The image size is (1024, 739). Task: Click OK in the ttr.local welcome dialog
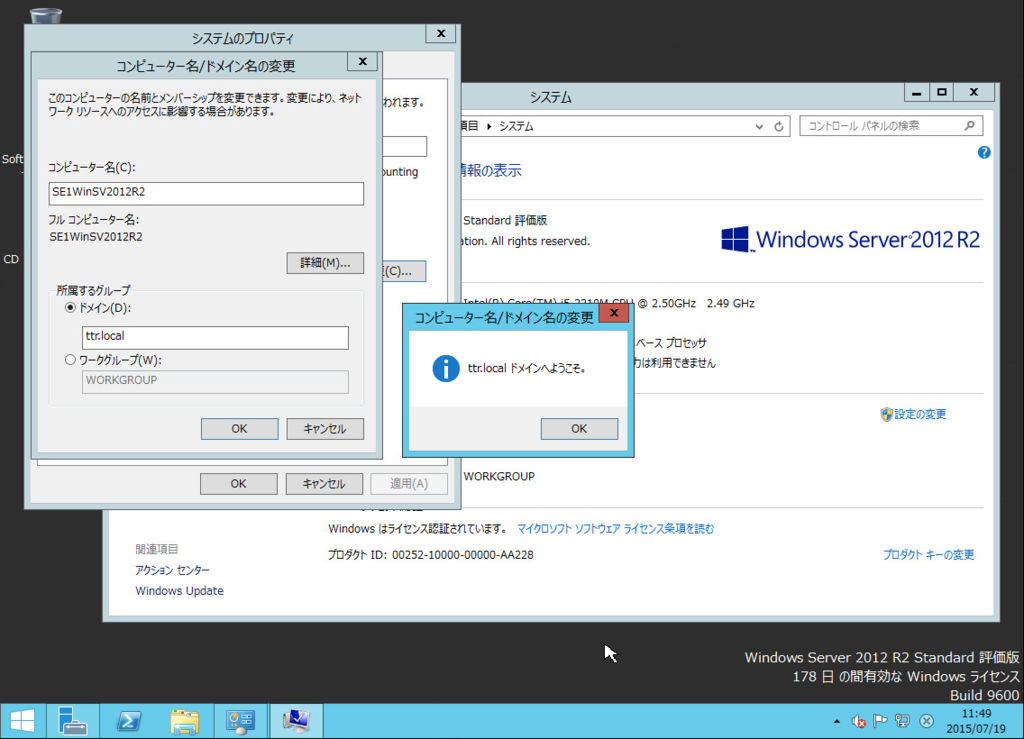click(579, 429)
